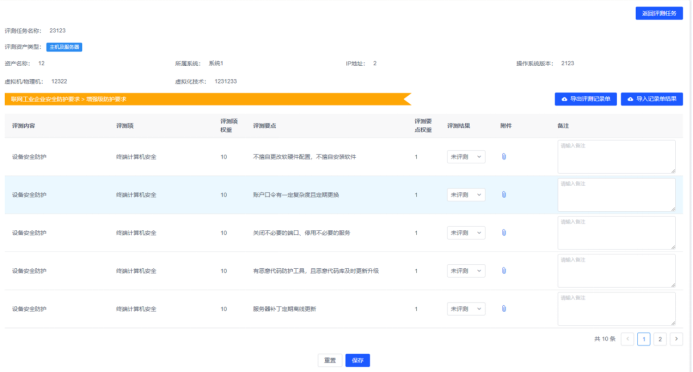Click attachment paperclip for the close-unnecessary-ports row
The height and width of the screenshot is (372, 693).
tap(504, 233)
